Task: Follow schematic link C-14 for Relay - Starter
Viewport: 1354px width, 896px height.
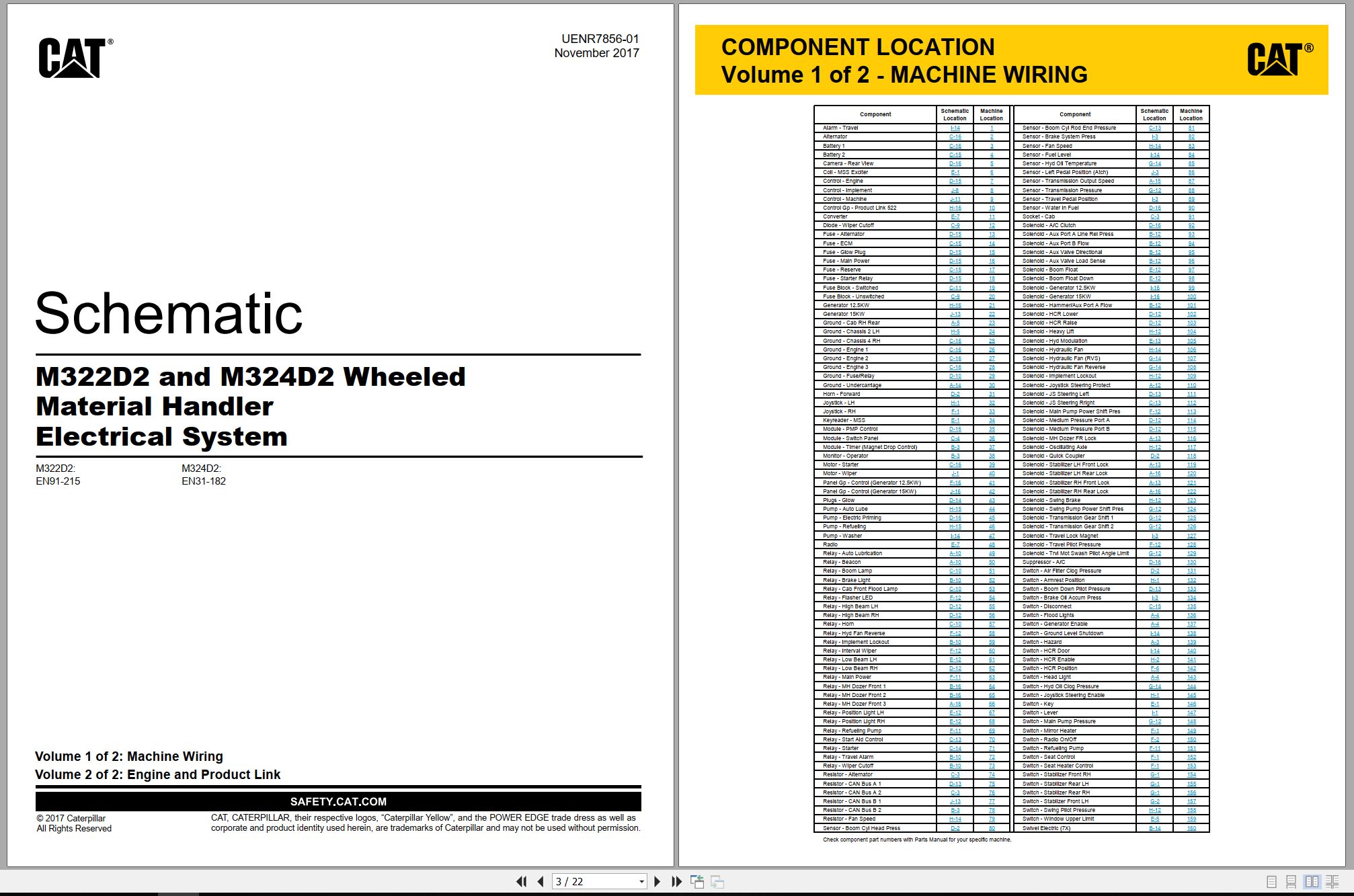Action: [x=955, y=748]
